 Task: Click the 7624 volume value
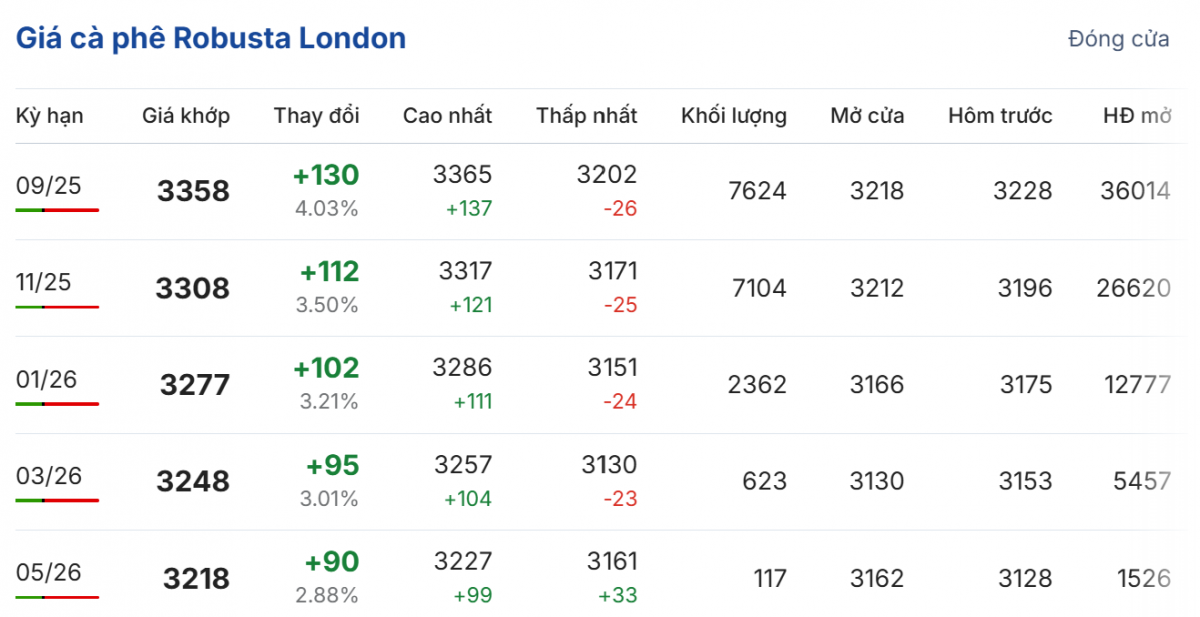(758, 191)
